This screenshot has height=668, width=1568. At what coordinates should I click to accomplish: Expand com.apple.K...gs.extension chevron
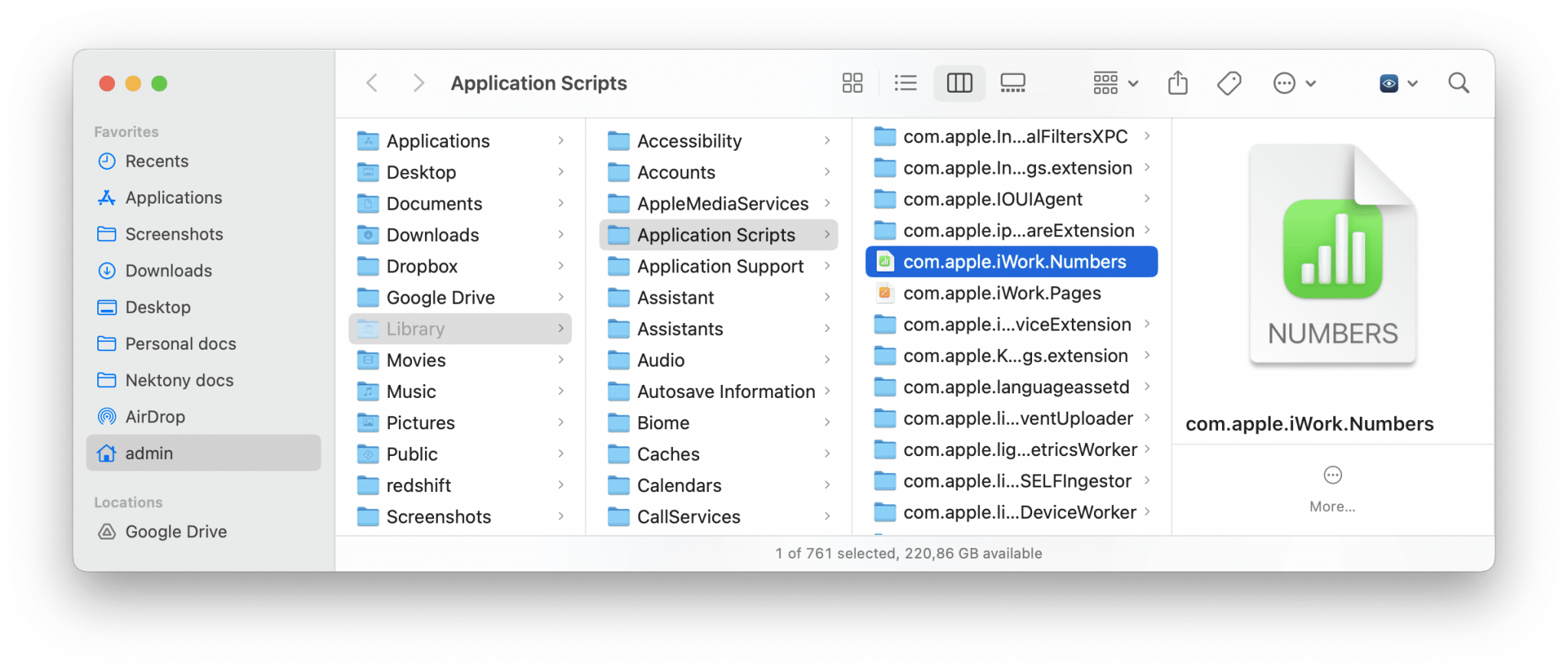[x=1148, y=355]
